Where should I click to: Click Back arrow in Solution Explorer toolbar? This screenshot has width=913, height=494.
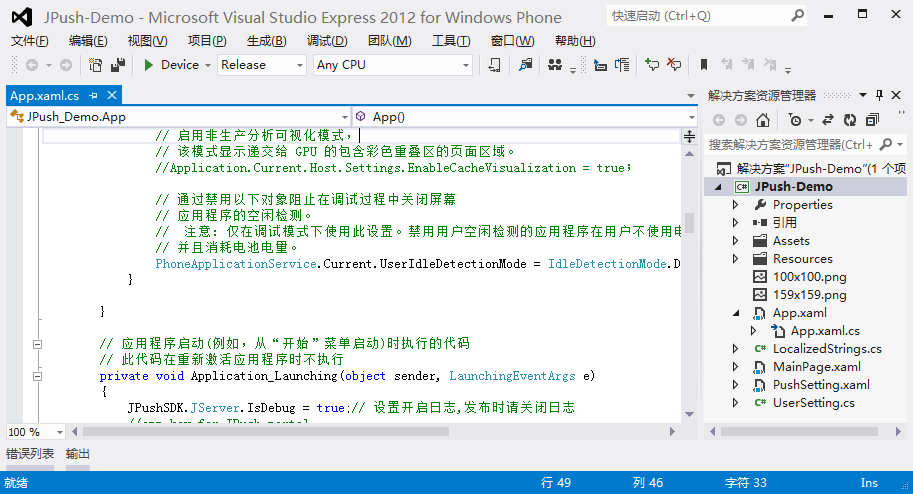coord(719,120)
